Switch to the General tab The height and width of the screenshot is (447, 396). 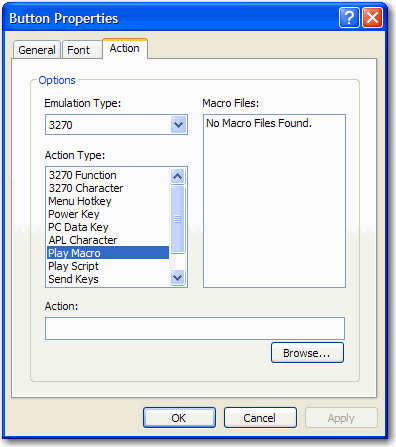point(37,50)
